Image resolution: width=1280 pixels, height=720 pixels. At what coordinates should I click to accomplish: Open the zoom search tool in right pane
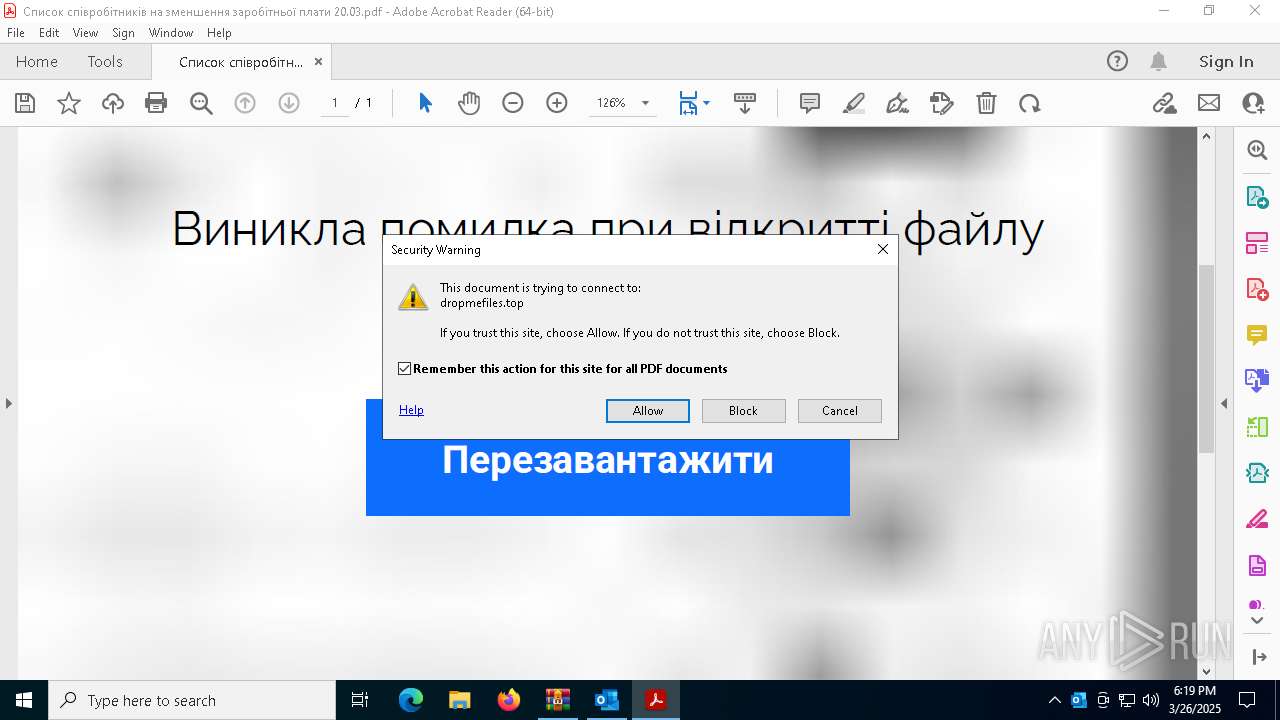(x=1257, y=150)
